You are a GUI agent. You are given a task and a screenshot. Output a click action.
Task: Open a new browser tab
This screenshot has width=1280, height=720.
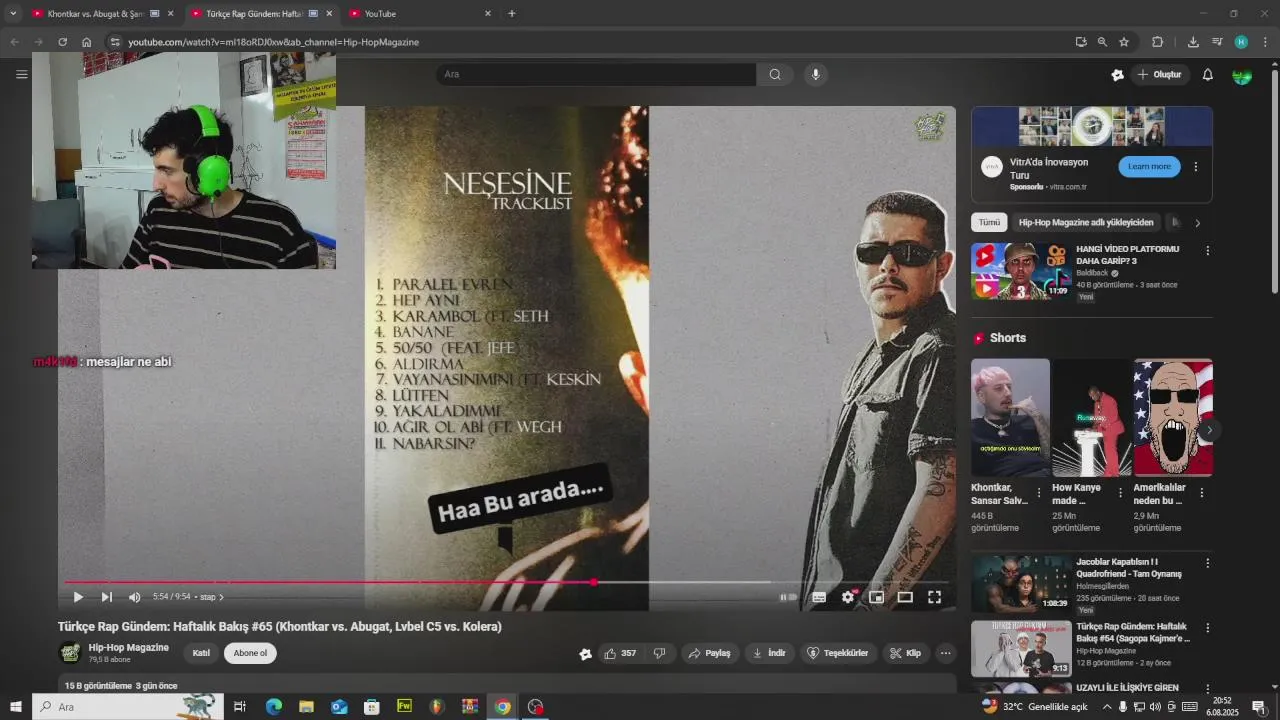(512, 14)
